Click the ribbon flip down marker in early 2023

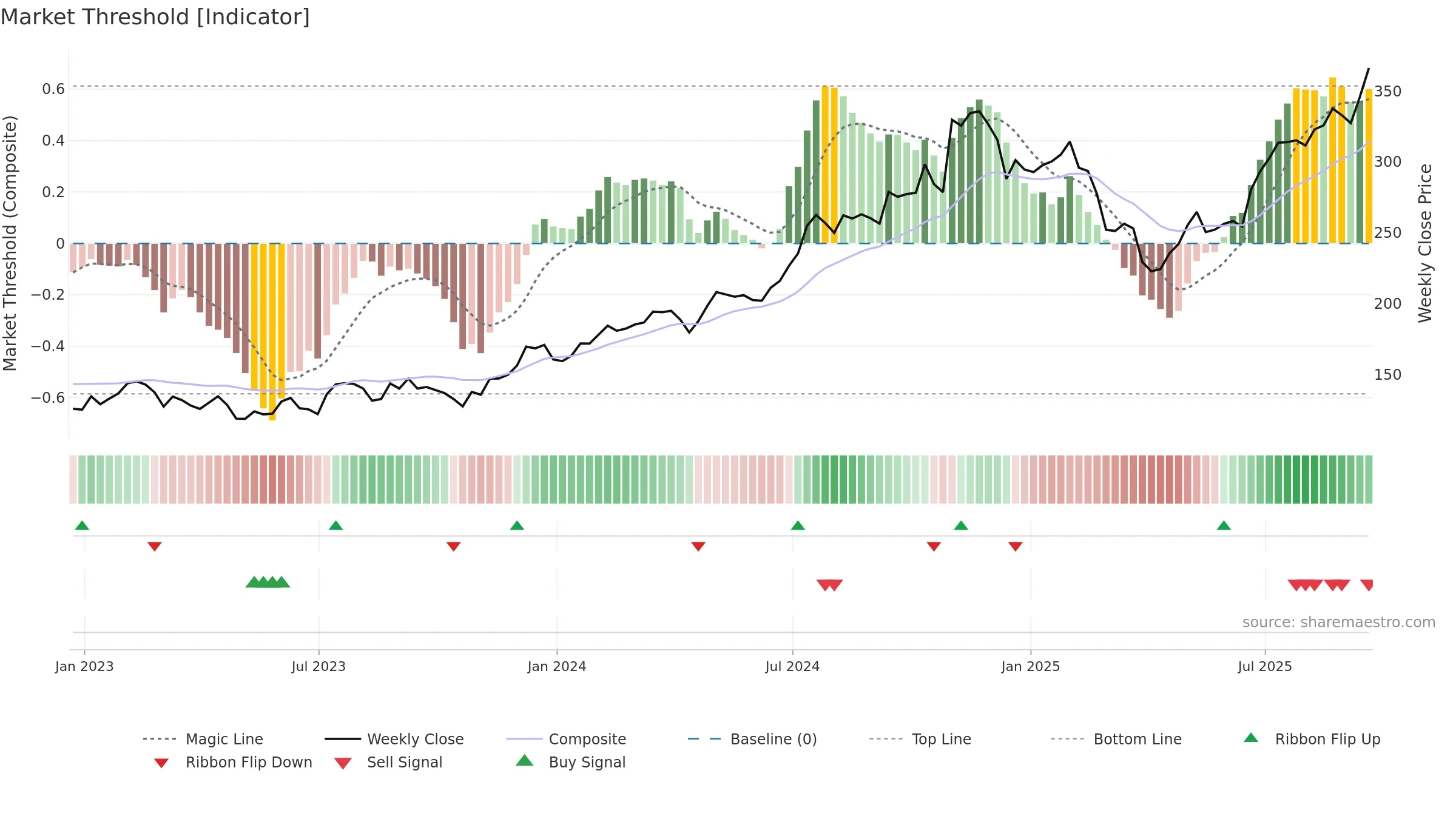click(155, 547)
